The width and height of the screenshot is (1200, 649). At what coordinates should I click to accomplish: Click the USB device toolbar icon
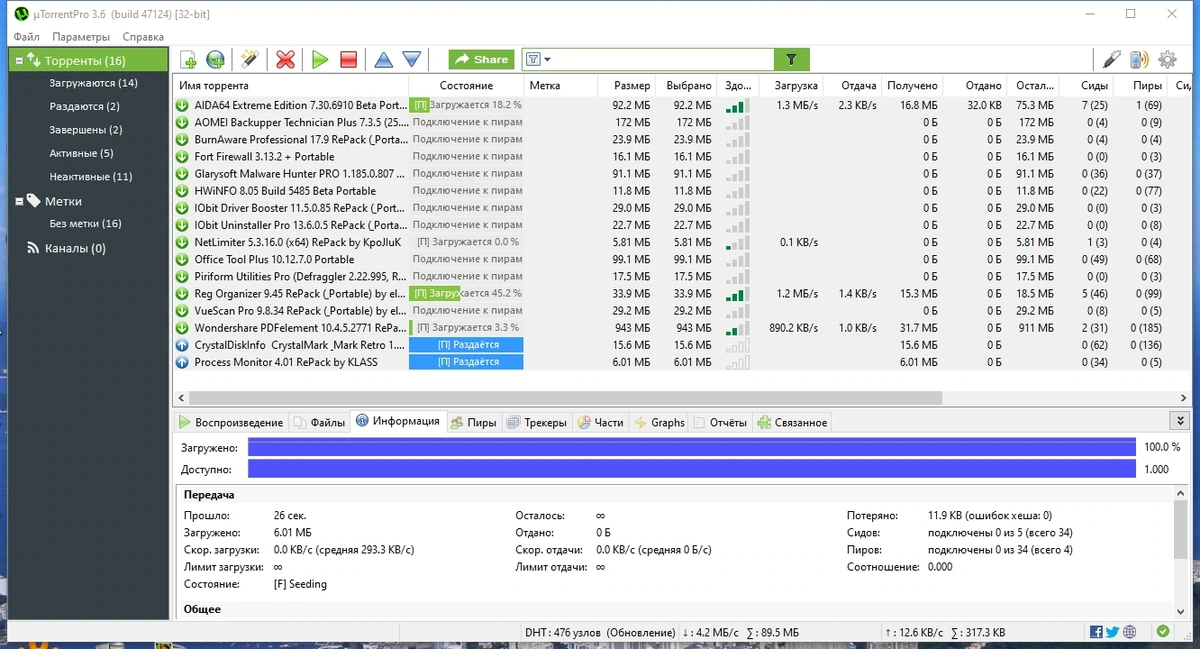tap(1110, 60)
